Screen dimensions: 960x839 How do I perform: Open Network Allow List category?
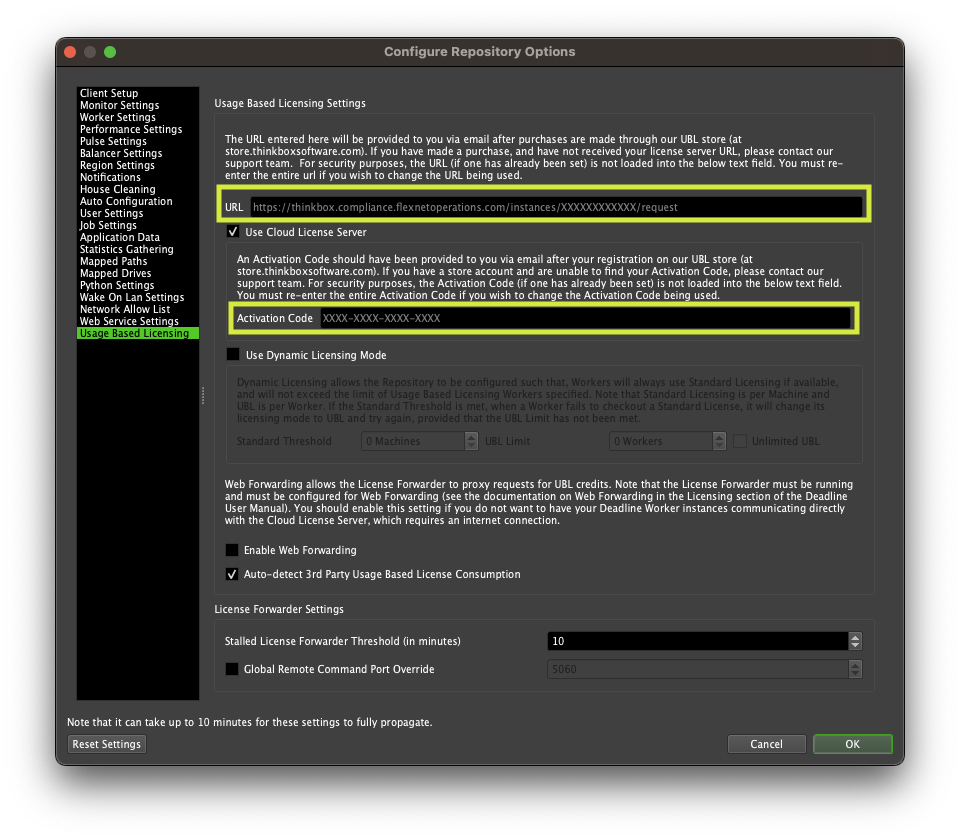tap(138, 309)
